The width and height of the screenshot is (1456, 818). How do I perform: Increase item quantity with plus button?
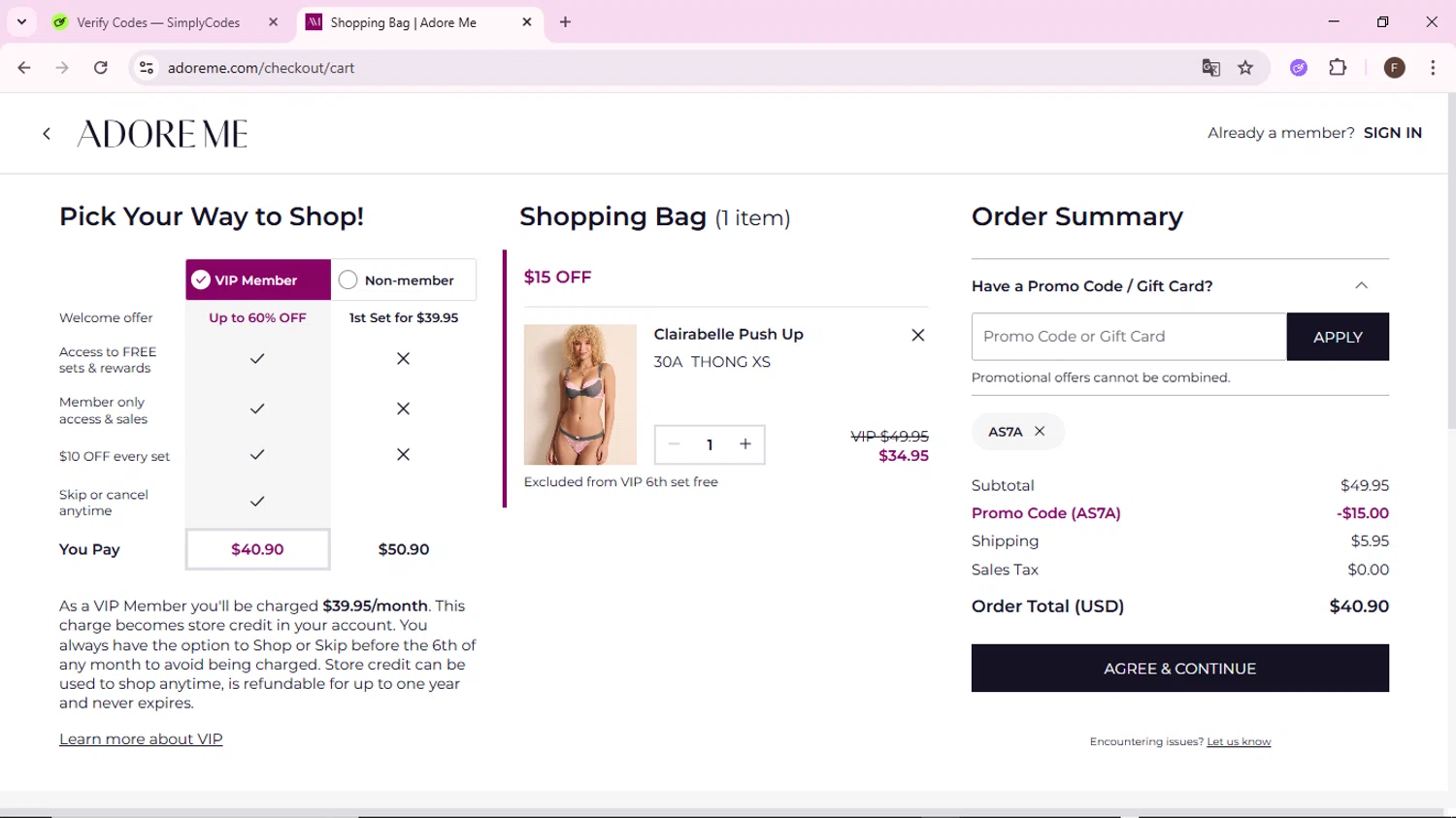point(745,444)
